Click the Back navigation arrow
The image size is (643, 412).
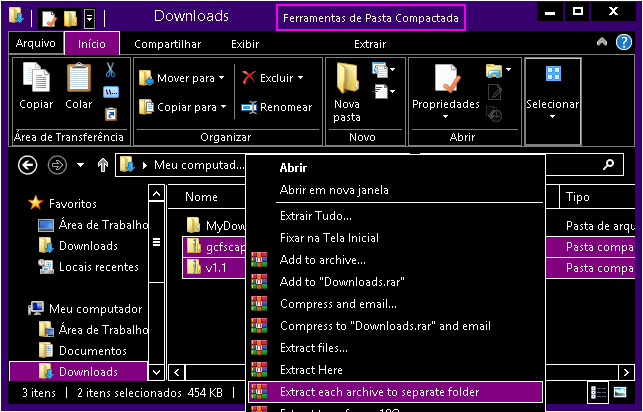[28, 165]
